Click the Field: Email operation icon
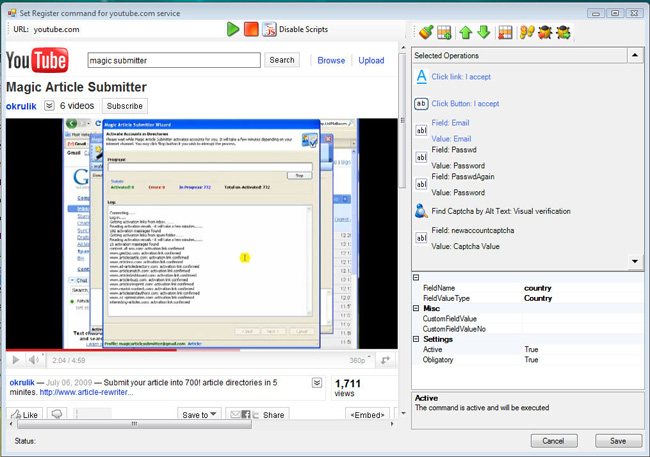650x457 pixels. coord(421,130)
